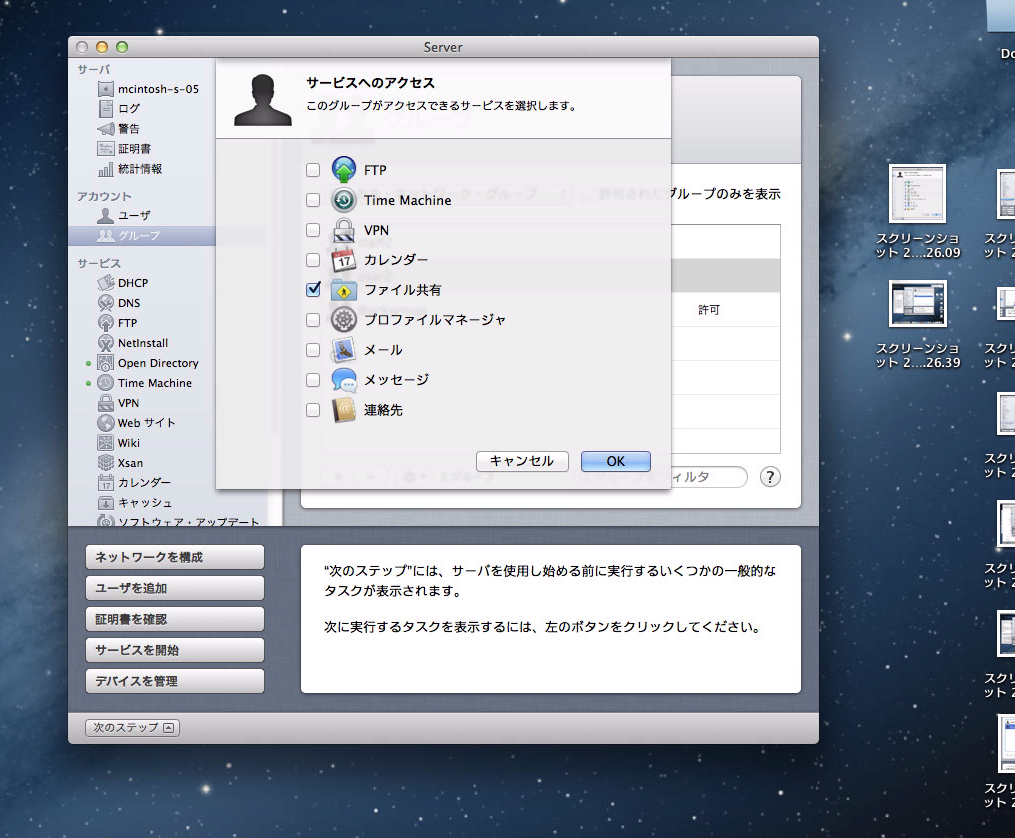Open ログ in the sidebar
Screen dimensions: 1015x838
pos(119,109)
